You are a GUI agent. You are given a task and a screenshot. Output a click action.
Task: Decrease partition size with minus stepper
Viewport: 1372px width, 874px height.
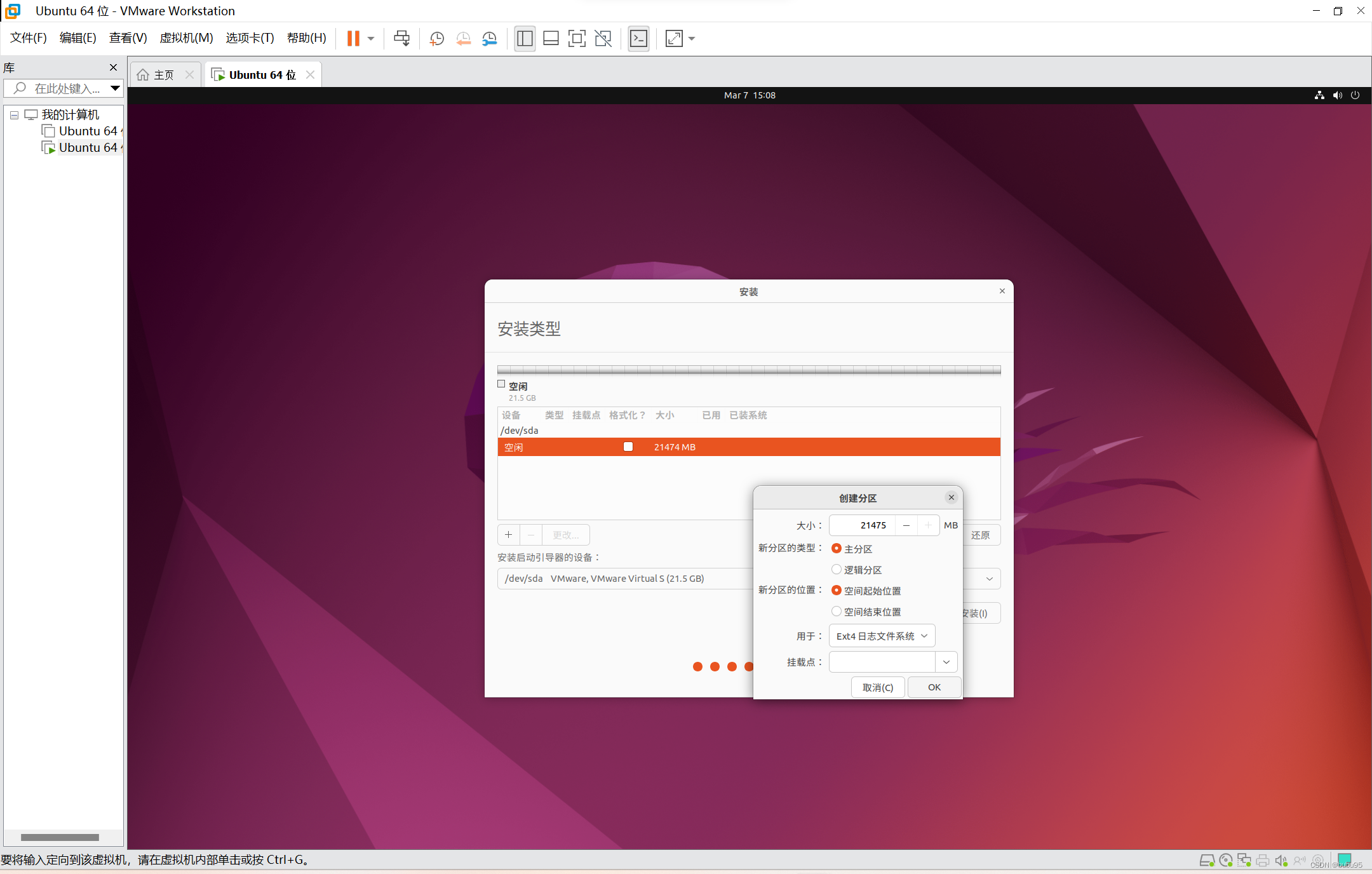pos(906,525)
